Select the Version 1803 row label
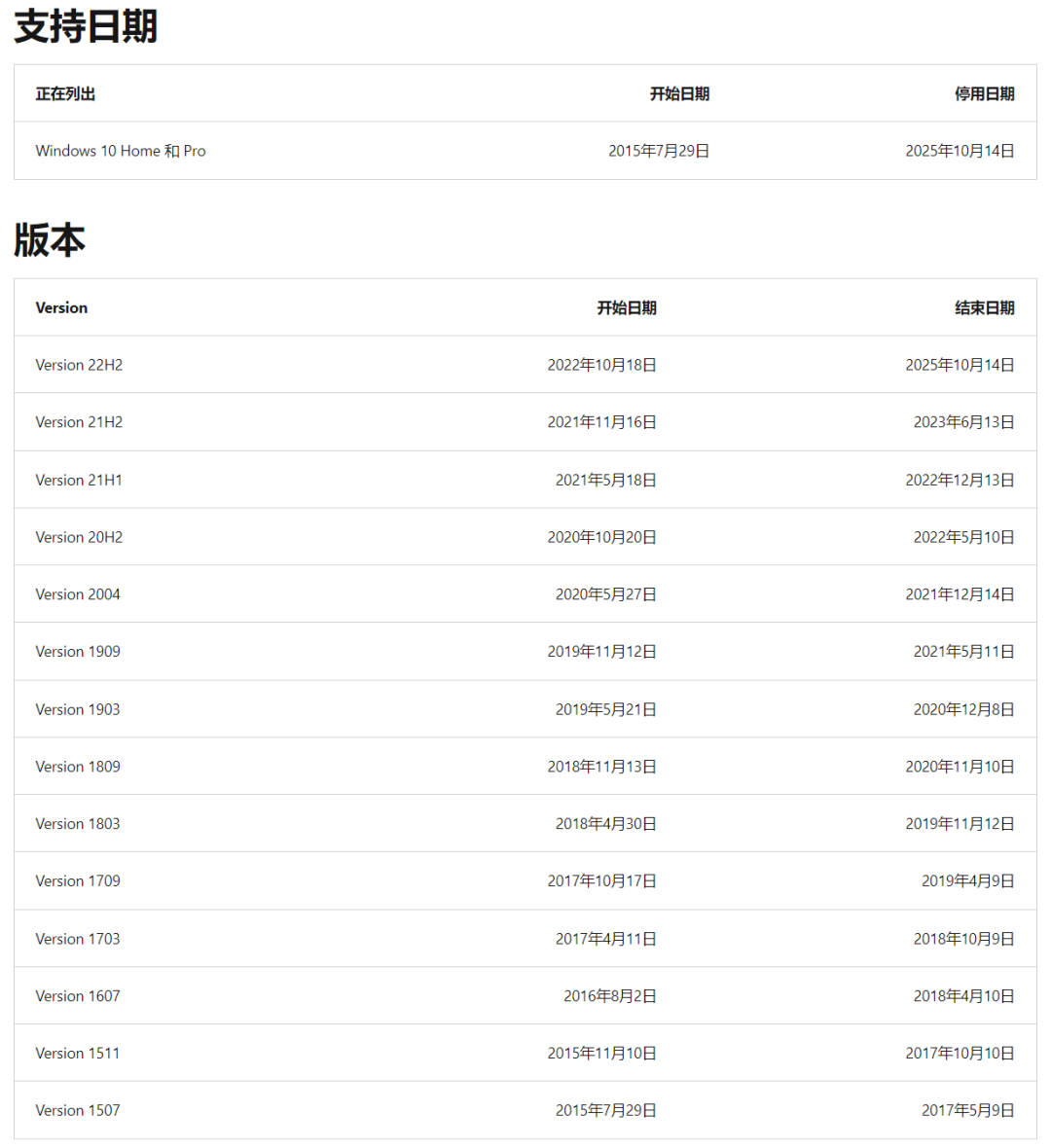1051x1148 pixels. pyautogui.click(x=78, y=823)
